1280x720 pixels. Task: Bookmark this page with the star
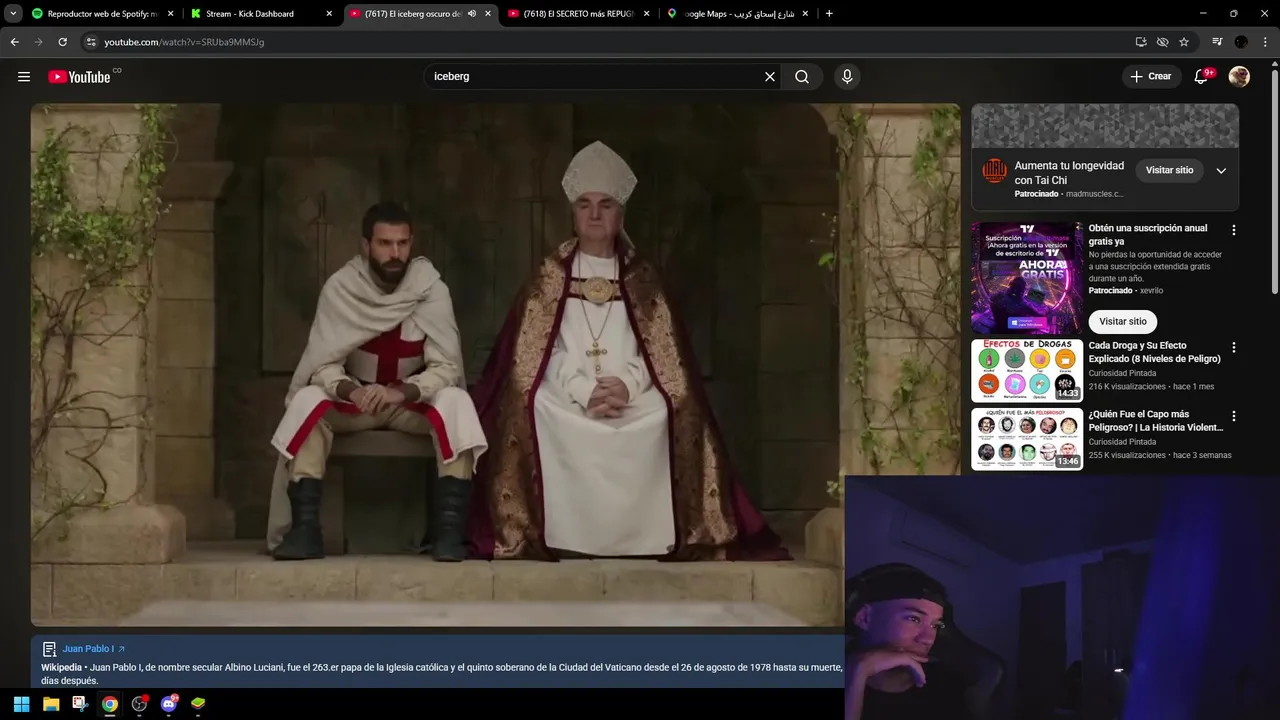pos(1184,42)
